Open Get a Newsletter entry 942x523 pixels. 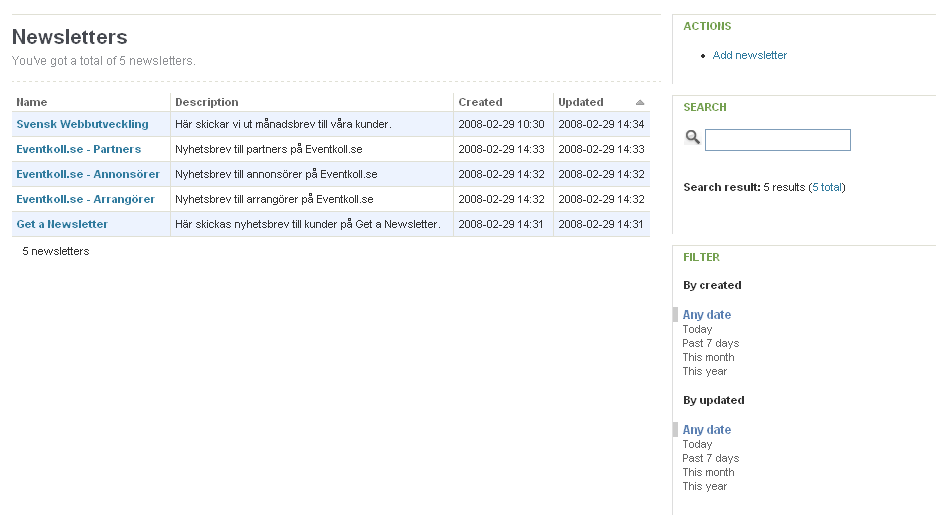tap(62, 224)
